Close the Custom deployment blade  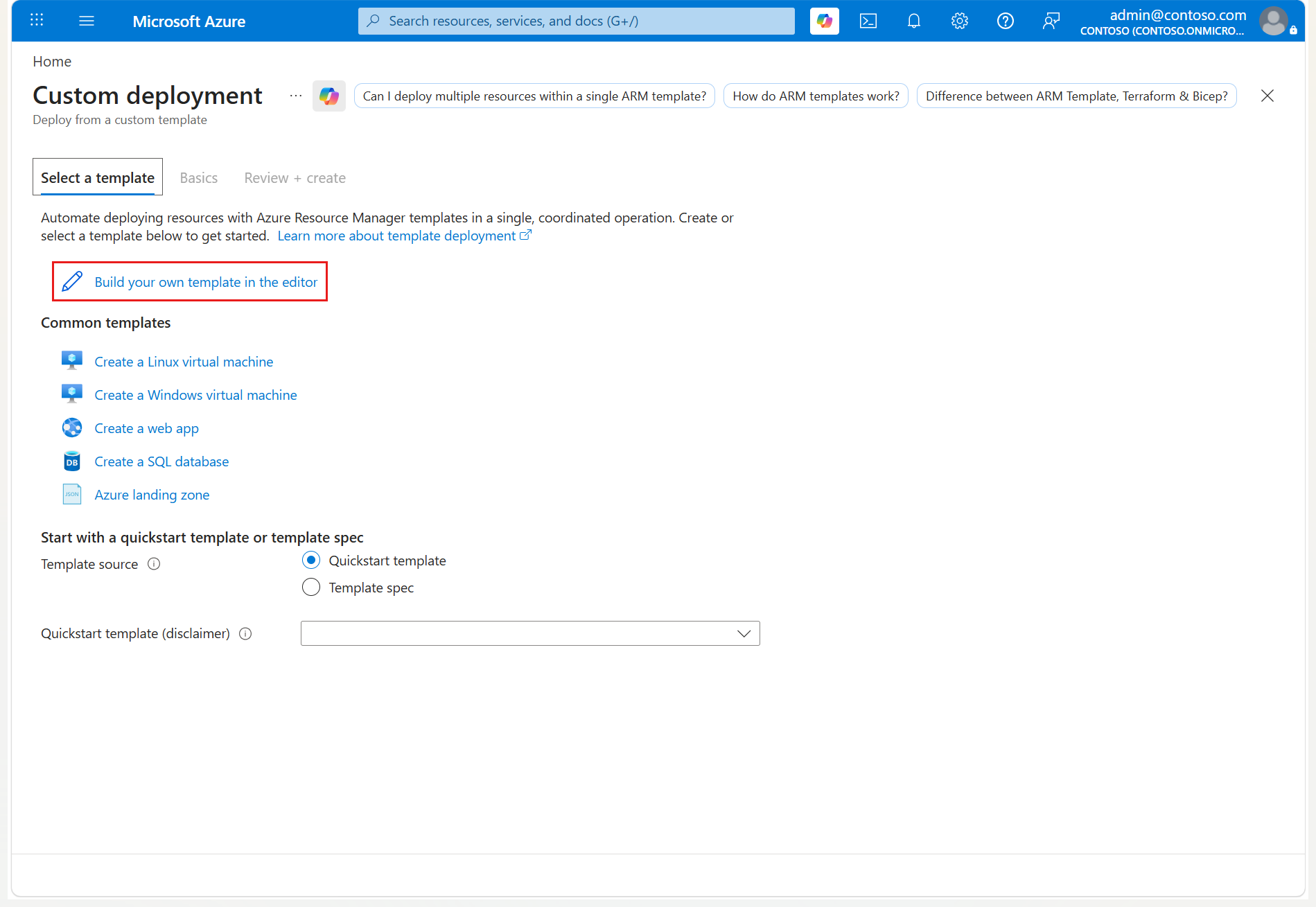tap(1267, 96)
